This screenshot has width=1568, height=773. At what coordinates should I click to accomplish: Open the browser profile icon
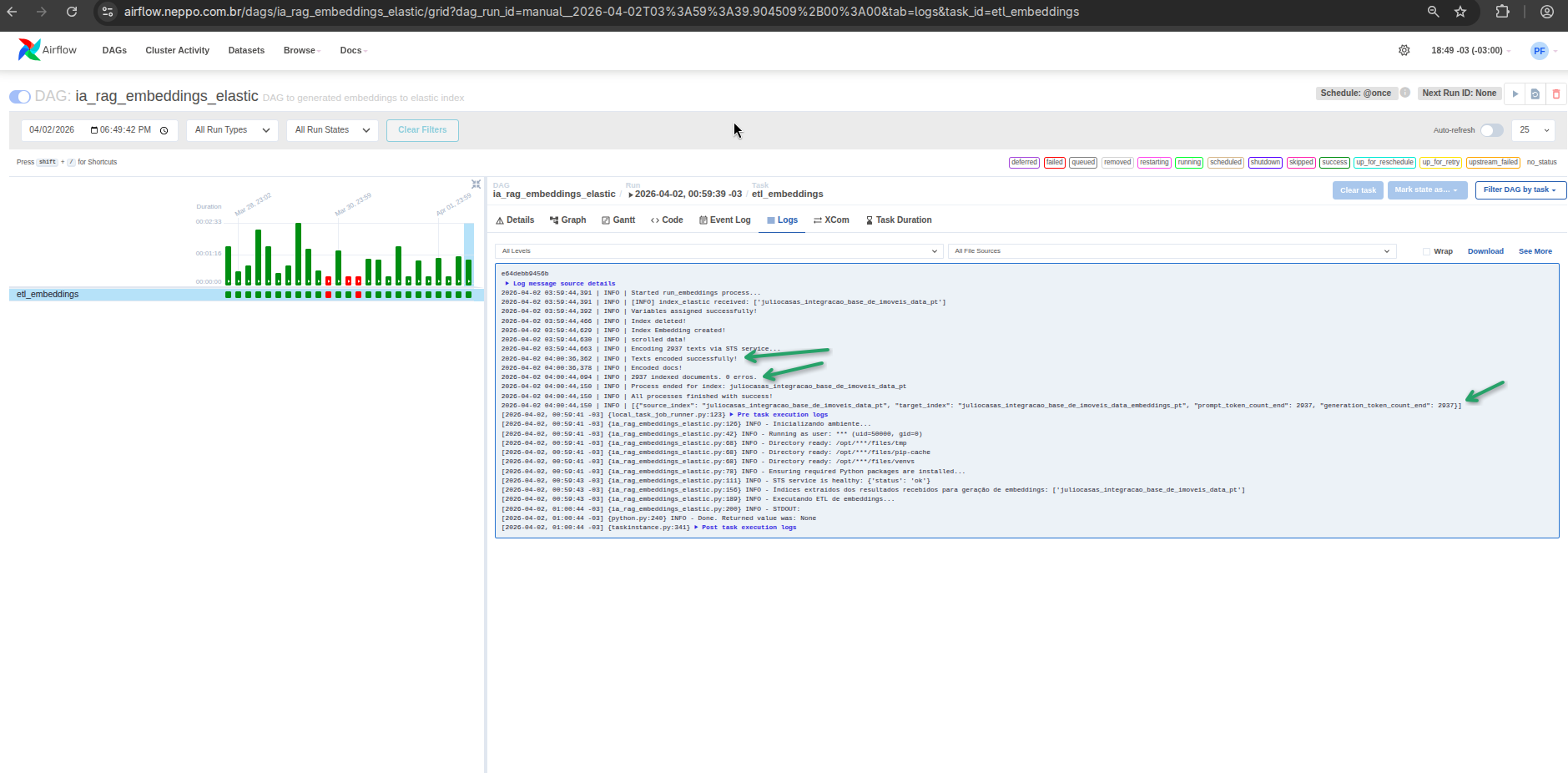pos(1547,12)
